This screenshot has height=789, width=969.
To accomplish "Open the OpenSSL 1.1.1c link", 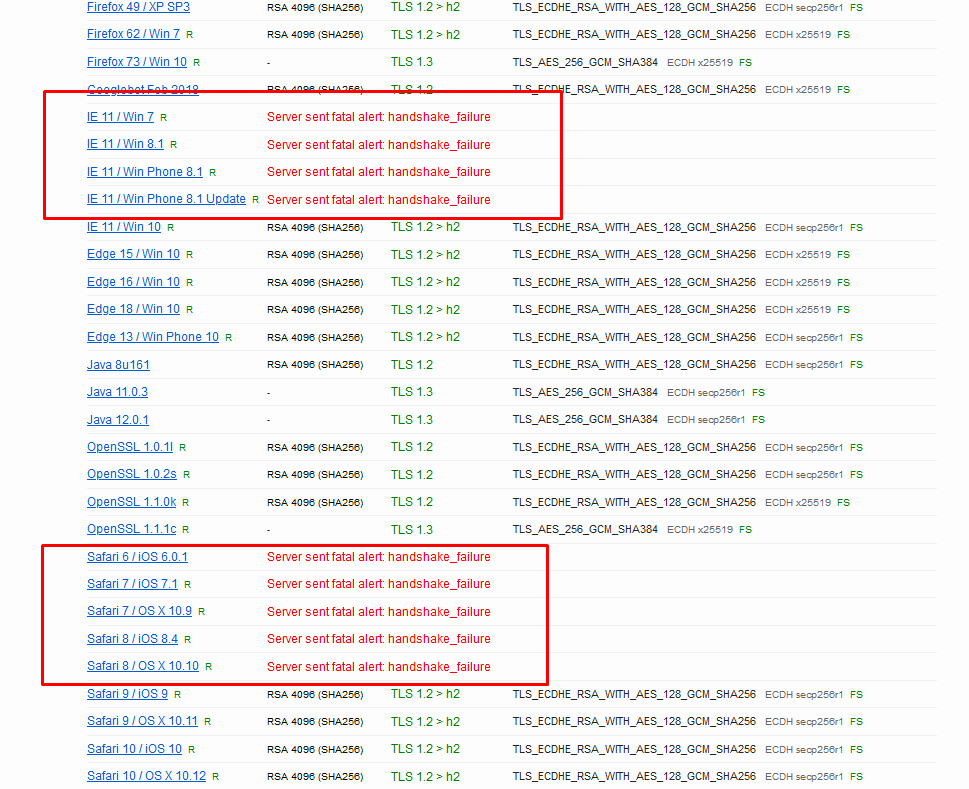I will pyautogui.click(x=131, y=529).
